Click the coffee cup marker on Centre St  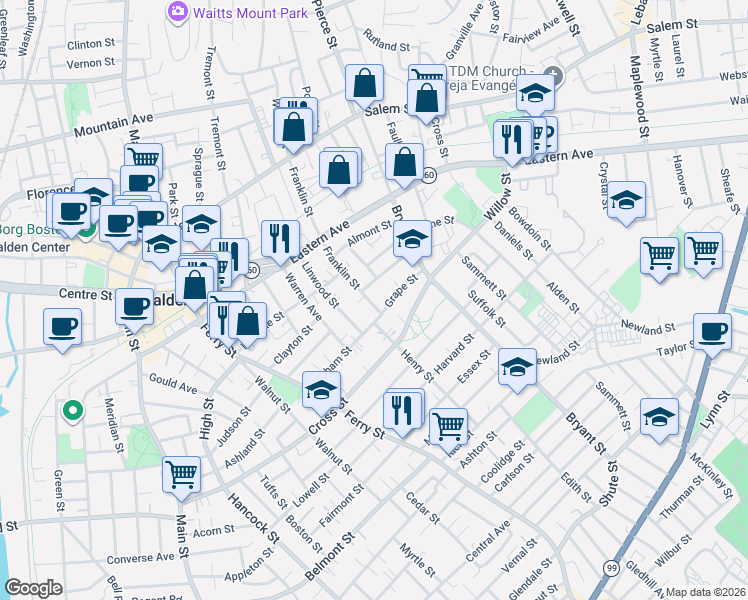click(x=135, y=309)
